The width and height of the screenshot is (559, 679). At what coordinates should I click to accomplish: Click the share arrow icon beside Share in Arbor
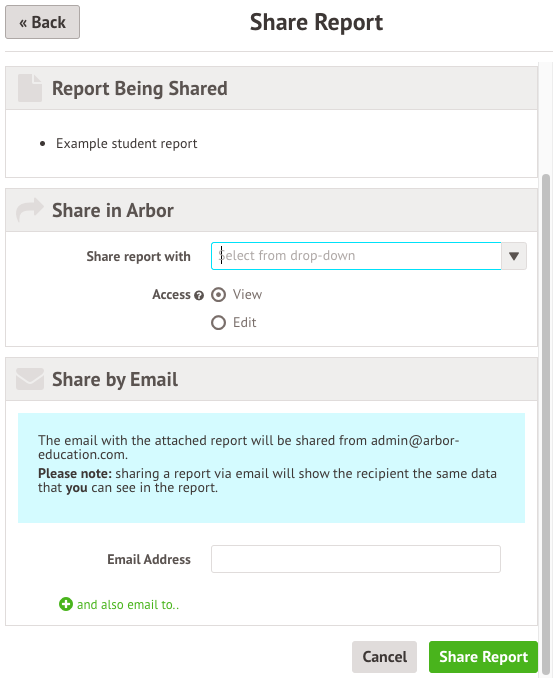[x=29, y=210]
